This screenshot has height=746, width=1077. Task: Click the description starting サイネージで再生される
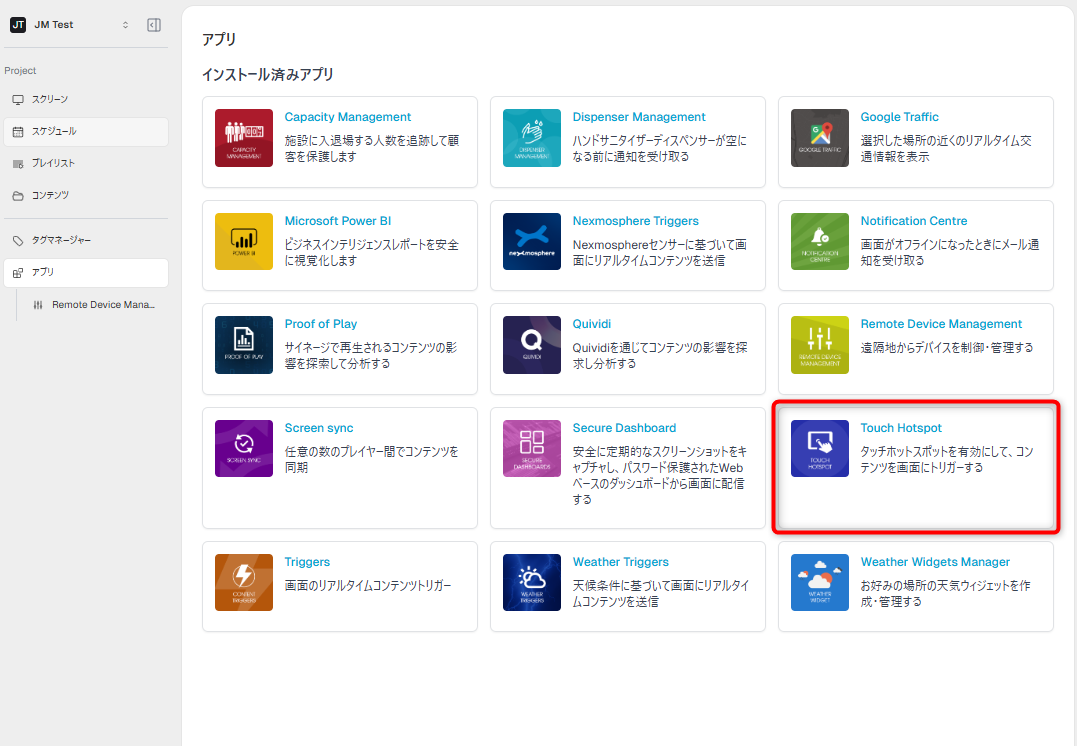point(371,355)
